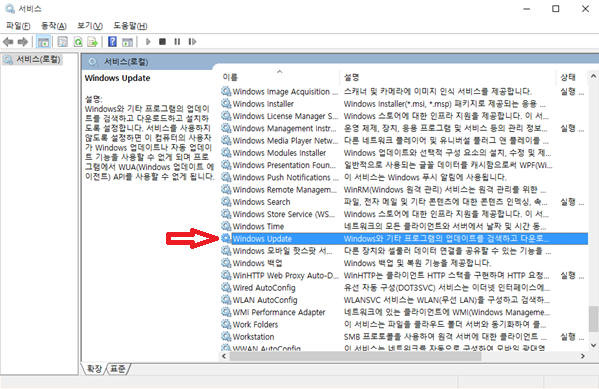Start the service with the play icon

pos(148,42)
